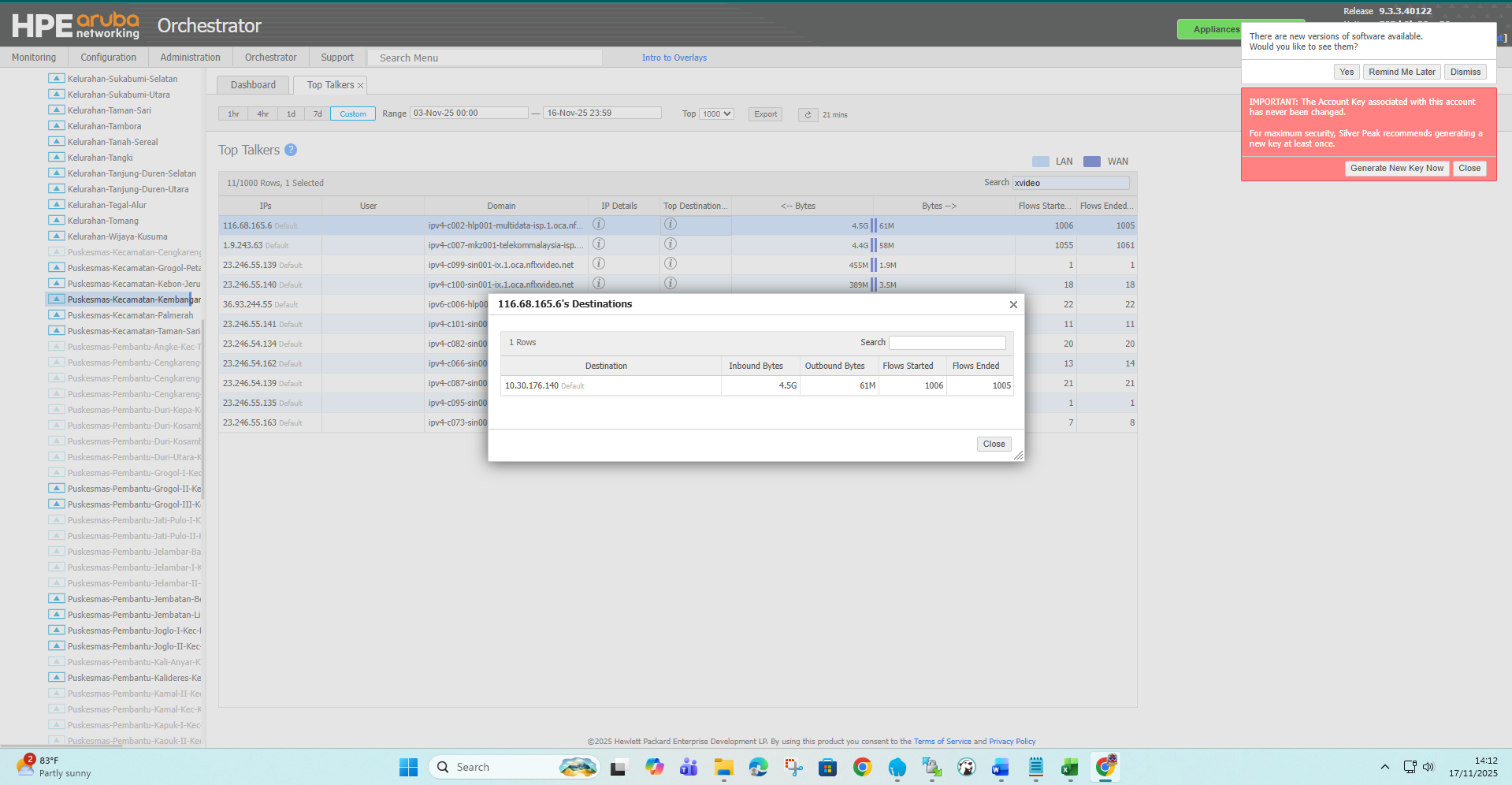Select the 1hr time range toggle
This screenshot has height=785, width=1512.
coord(233,114)
